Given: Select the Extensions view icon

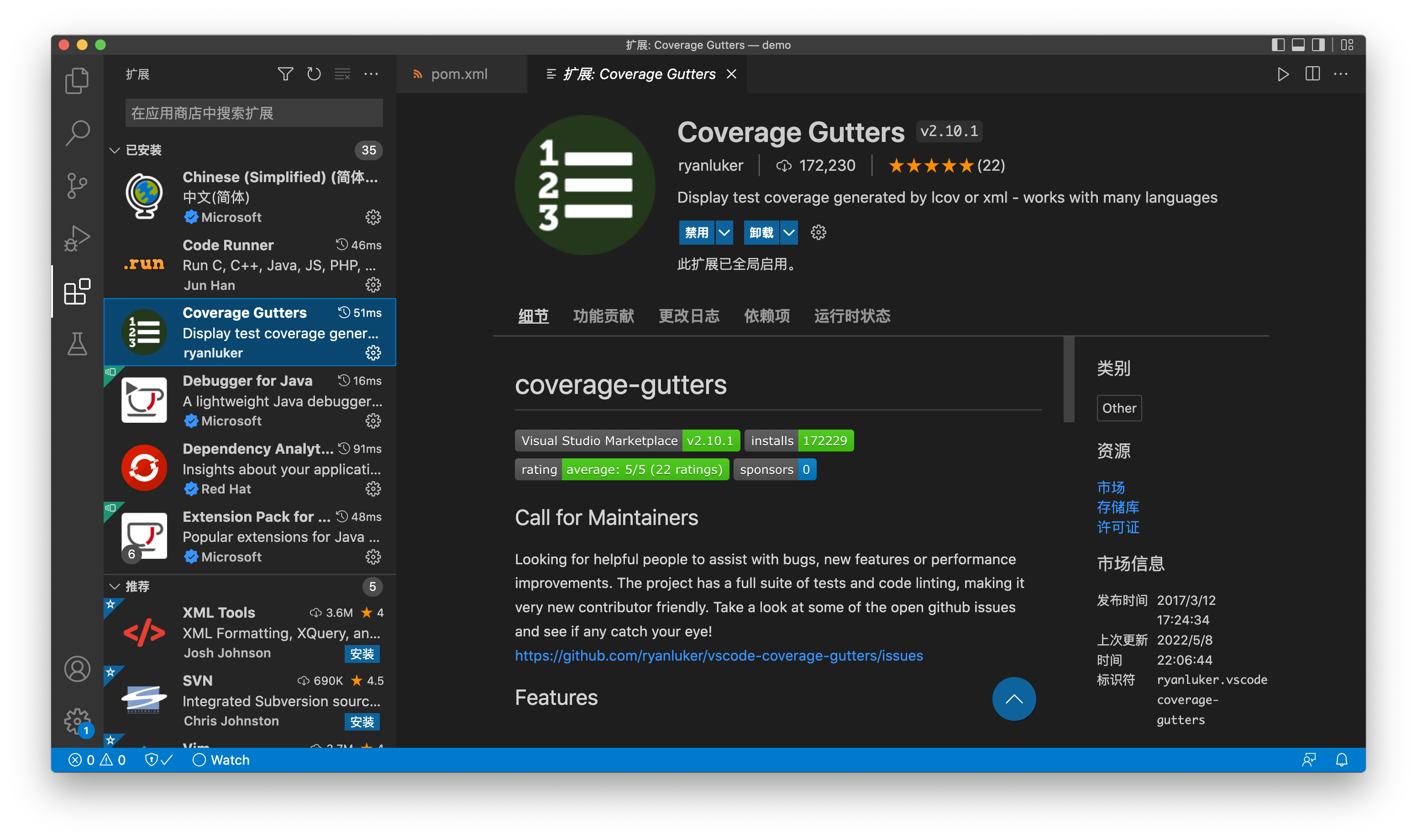Looking at the screenshot, I should pos(77,292).
